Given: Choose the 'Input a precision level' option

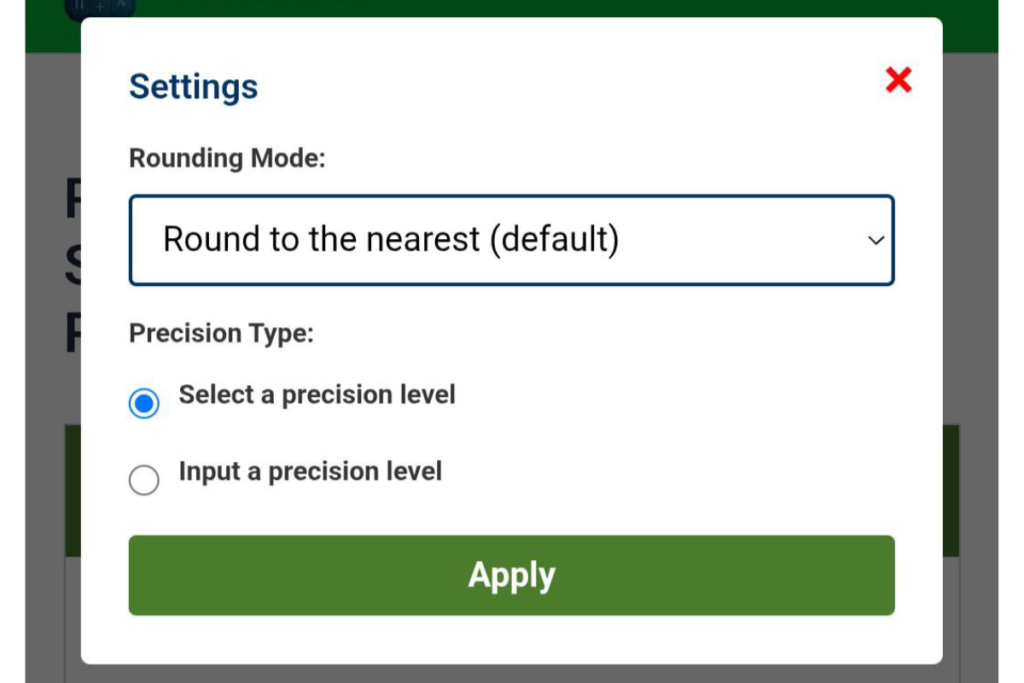Looking at the screenshot, I should [x=144, y=480].
